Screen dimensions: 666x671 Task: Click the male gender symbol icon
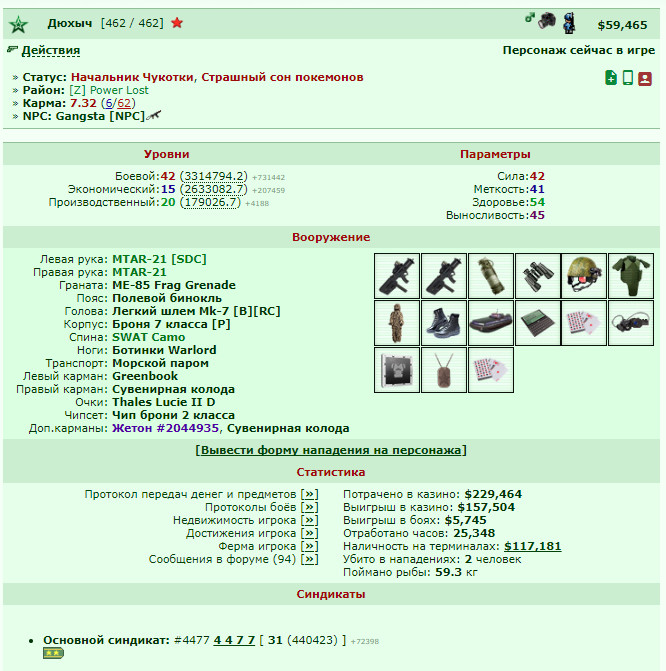[529, 18]
